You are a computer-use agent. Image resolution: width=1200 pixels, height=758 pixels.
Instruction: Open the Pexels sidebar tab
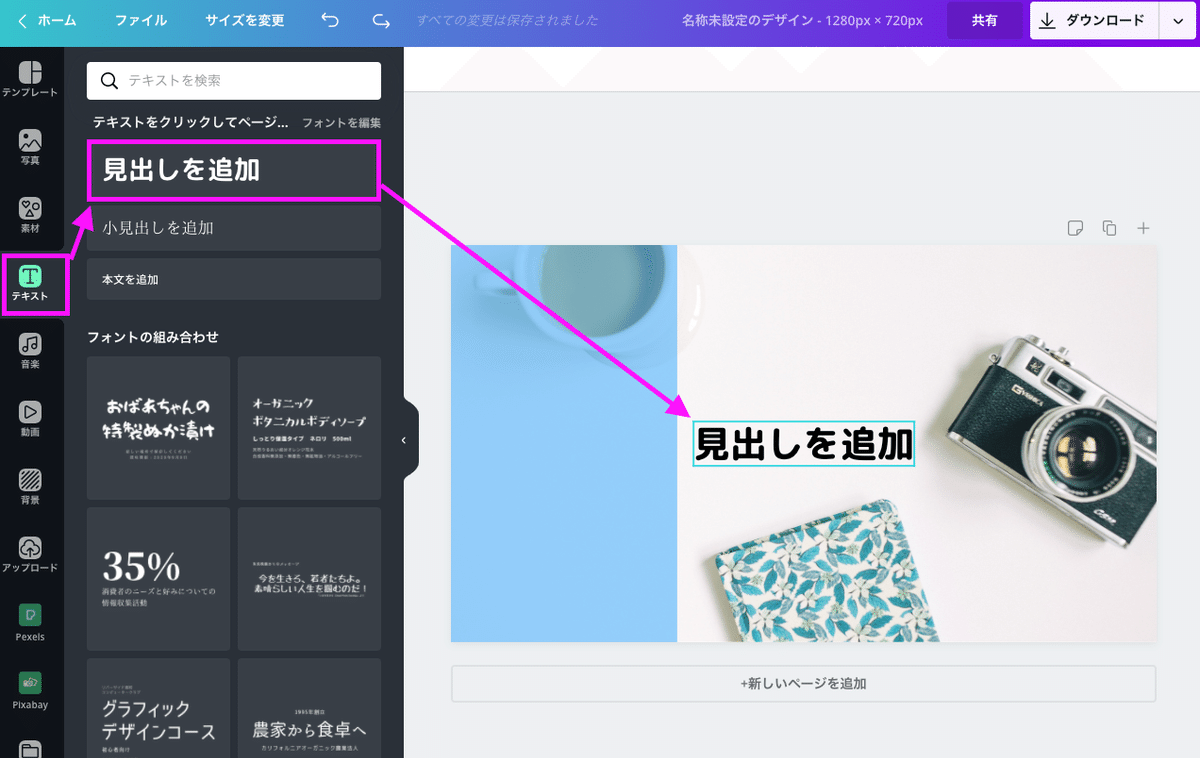[30, 624]
